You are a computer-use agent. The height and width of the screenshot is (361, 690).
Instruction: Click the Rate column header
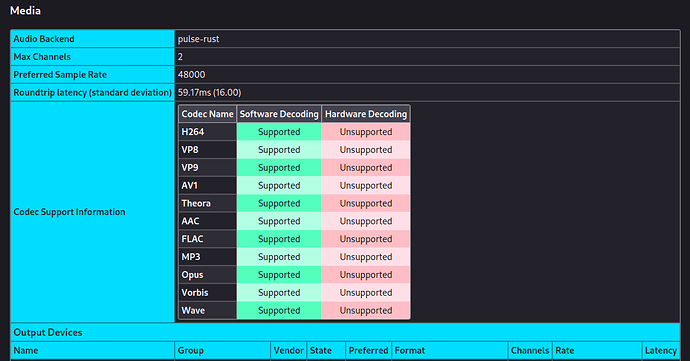597,350
